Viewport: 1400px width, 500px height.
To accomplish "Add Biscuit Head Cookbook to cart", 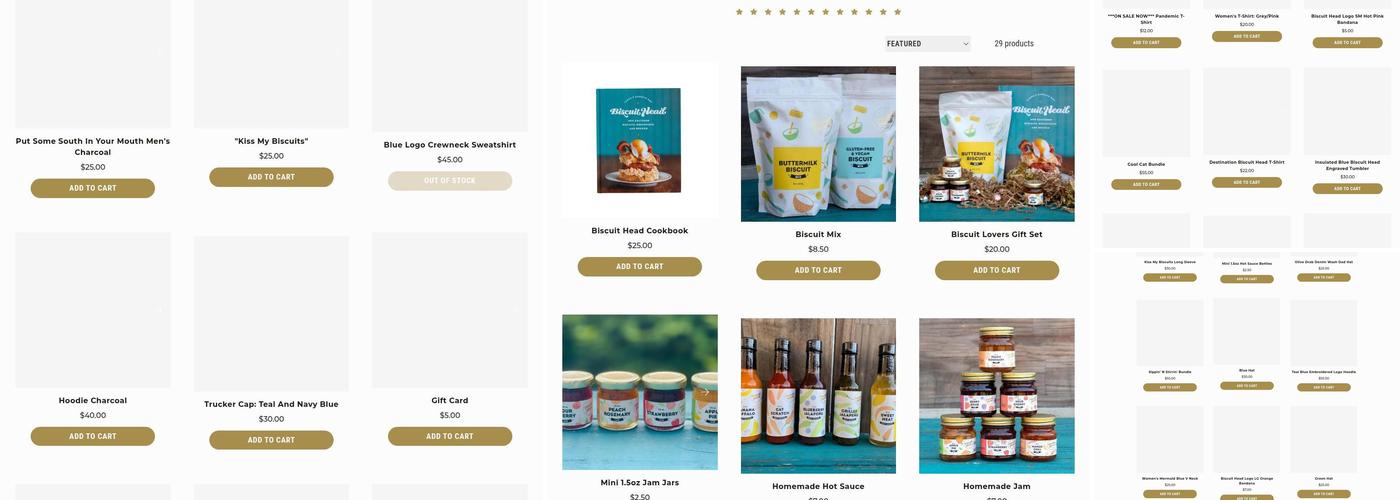I will (640, 267).
